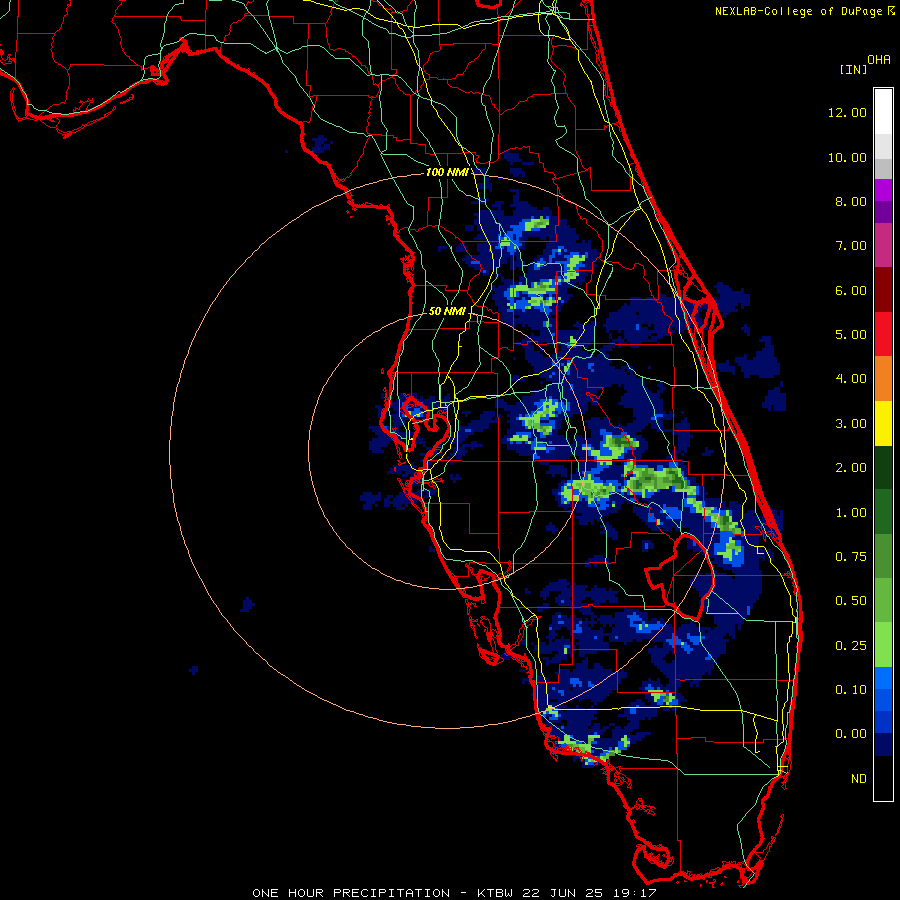Click the 0.25 legend value
This screenshot has width=900, height=900.
click(851, 646)
